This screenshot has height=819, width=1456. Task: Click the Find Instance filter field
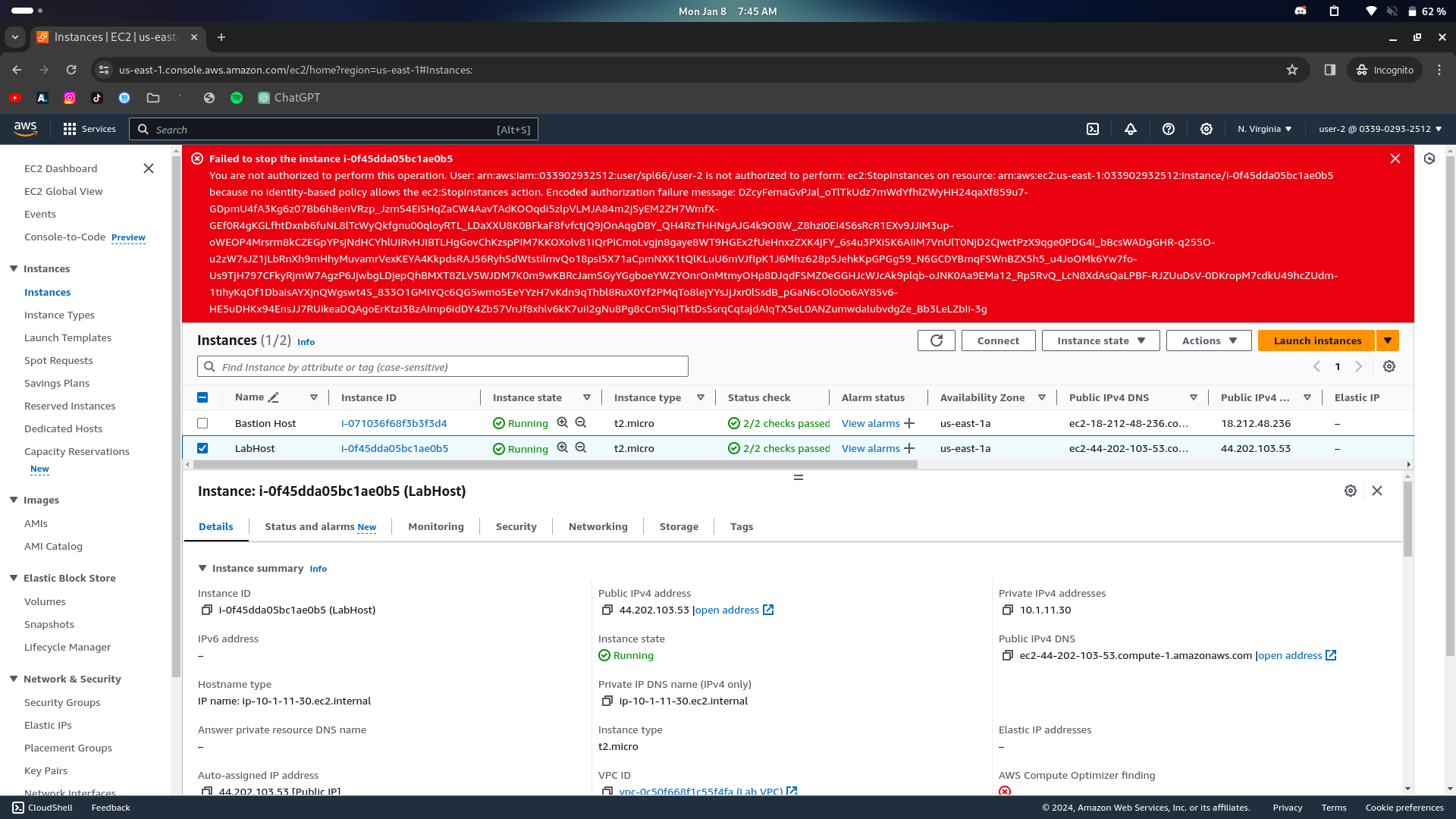[453, 367]
